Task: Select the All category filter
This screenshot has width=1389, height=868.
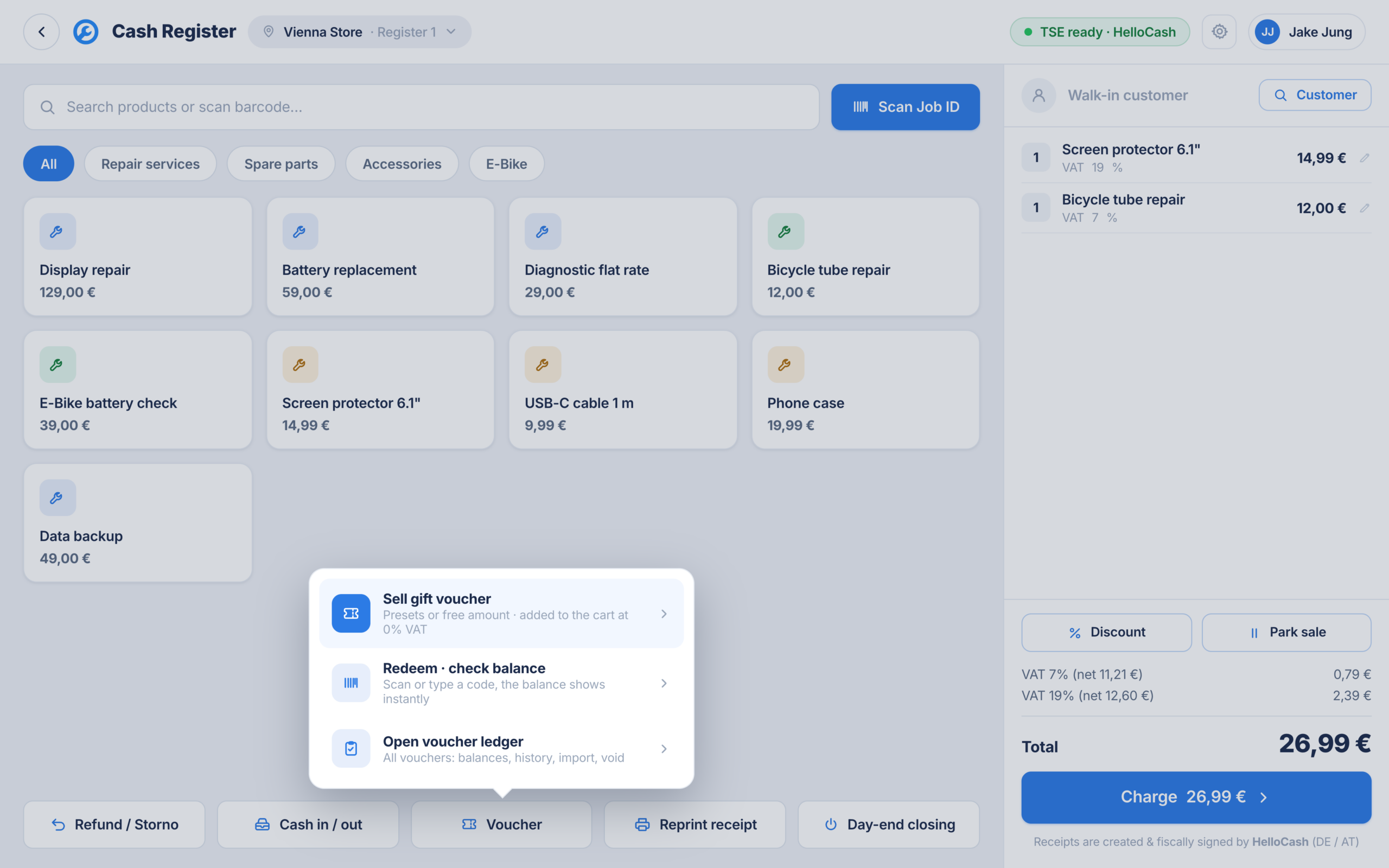Action: click(x=49, y=164)
